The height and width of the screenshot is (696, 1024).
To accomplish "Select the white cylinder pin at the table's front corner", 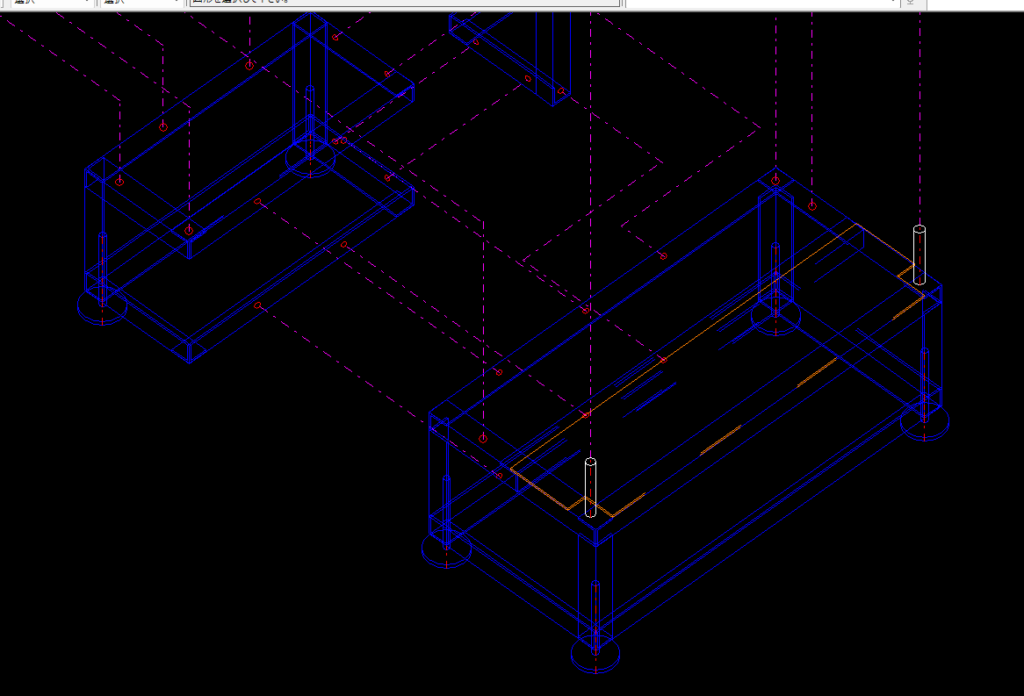I will 590,486.
